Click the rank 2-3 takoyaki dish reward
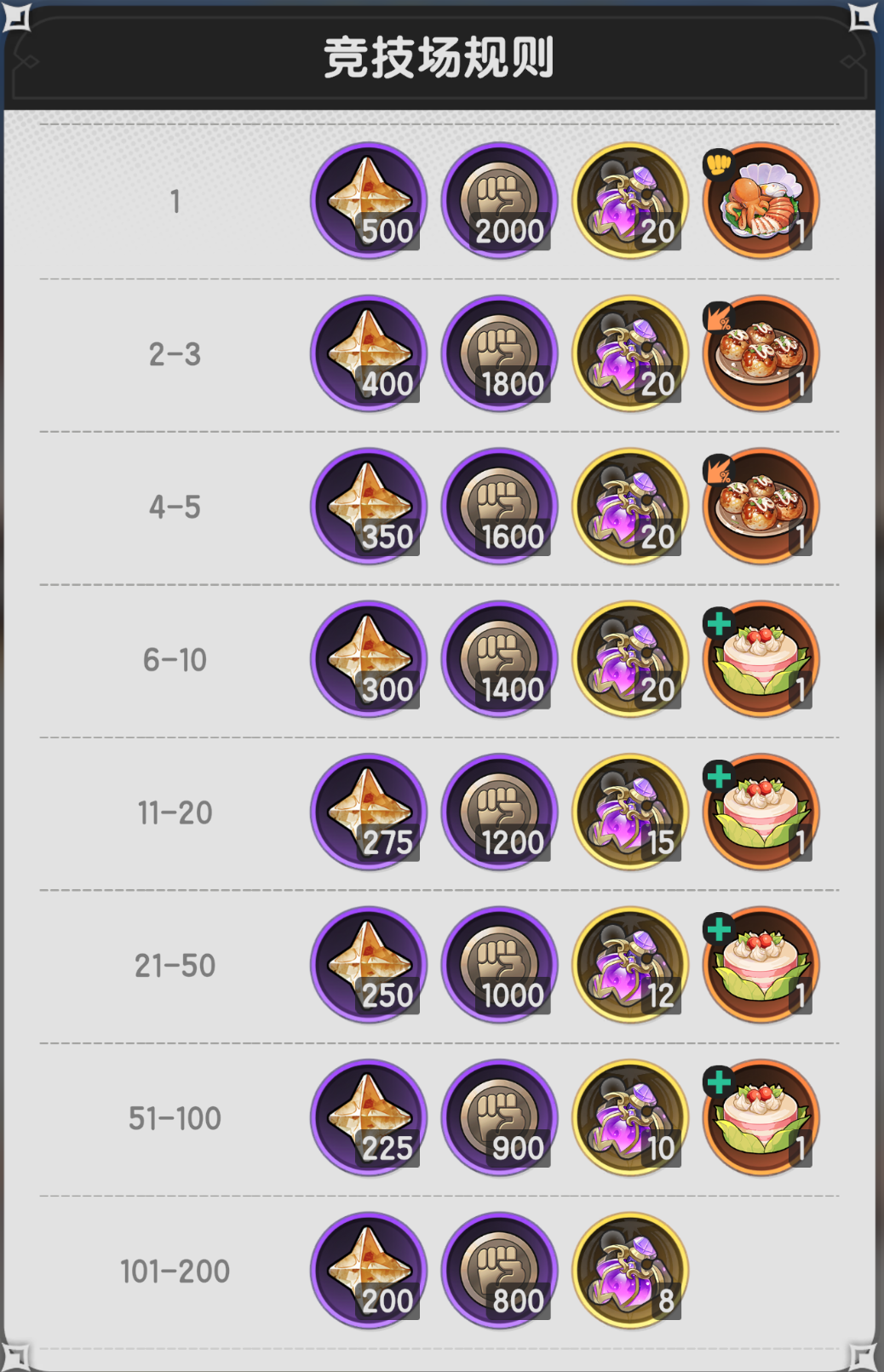Image resolution: width=884 pixels, height=1372 pixels. pyautogui.click(x=761, y=353)
